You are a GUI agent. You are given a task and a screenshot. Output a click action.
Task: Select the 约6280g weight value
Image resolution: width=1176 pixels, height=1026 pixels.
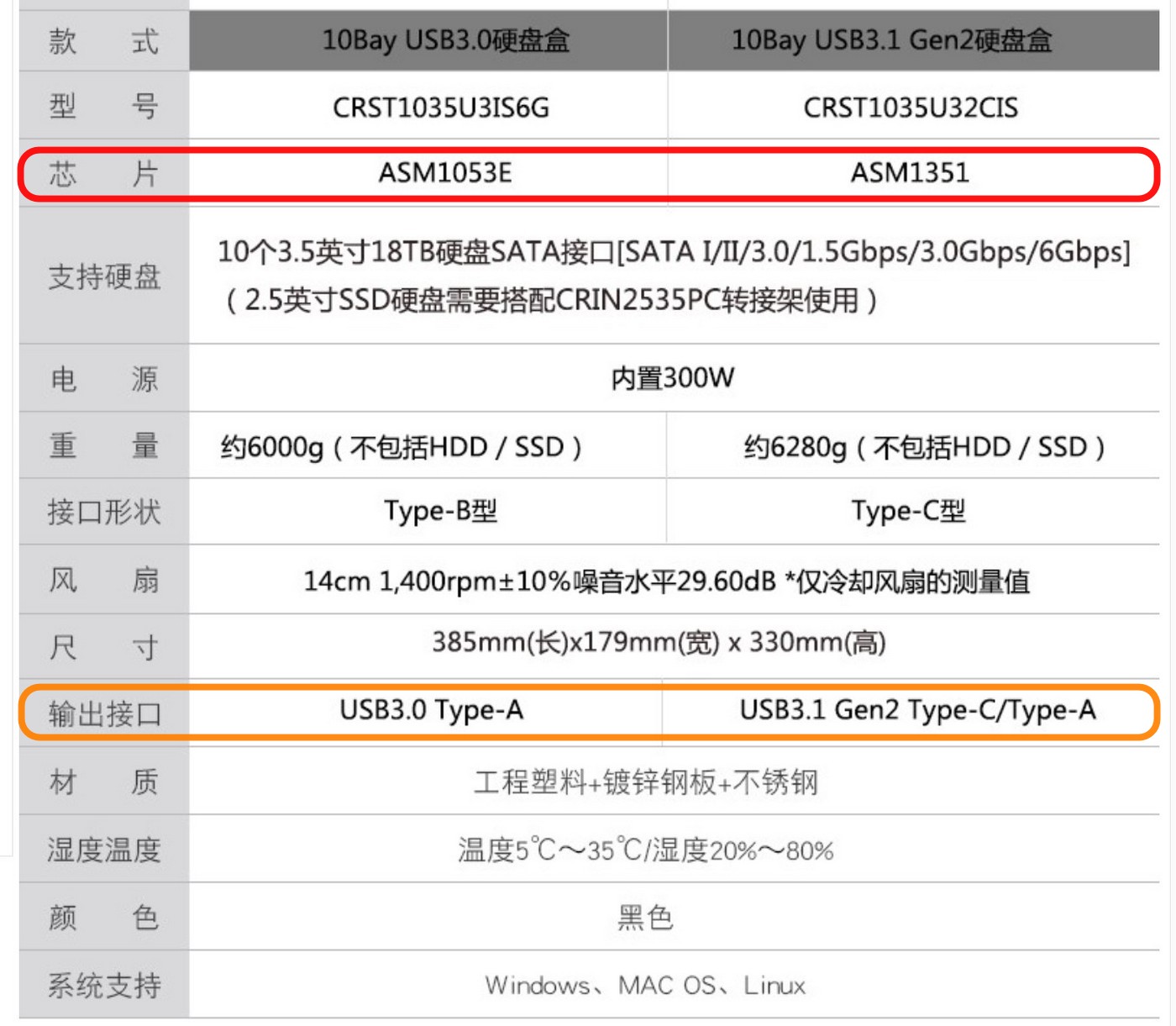tap(925, 447)
